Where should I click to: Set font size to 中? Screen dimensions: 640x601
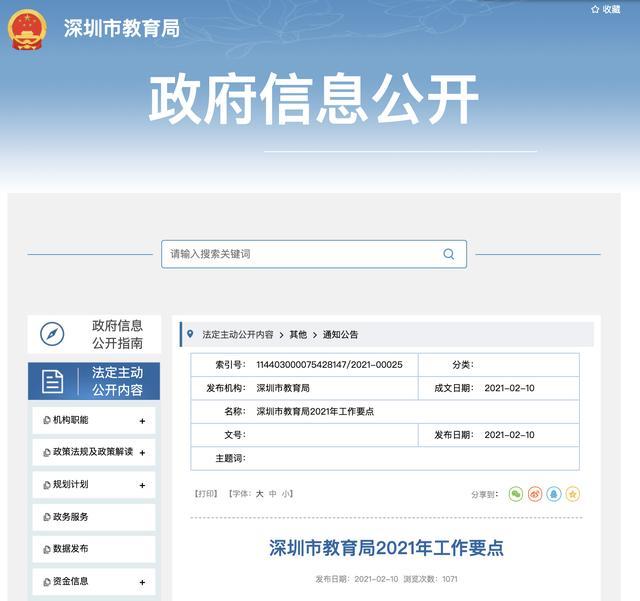(x=273, y=494)
